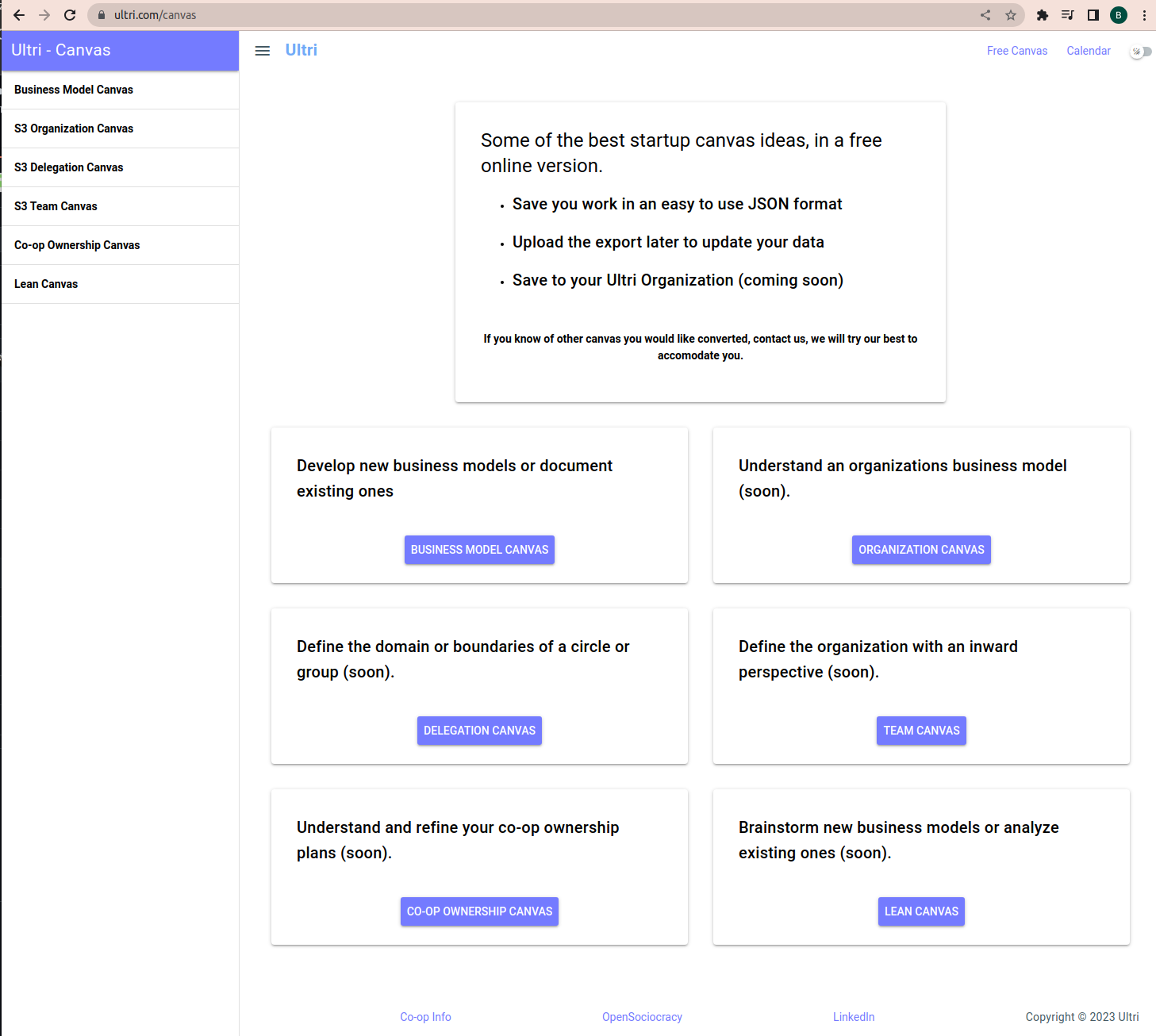Bookmark this page with star icon

pyautogui.click(x=1011, y=15)
